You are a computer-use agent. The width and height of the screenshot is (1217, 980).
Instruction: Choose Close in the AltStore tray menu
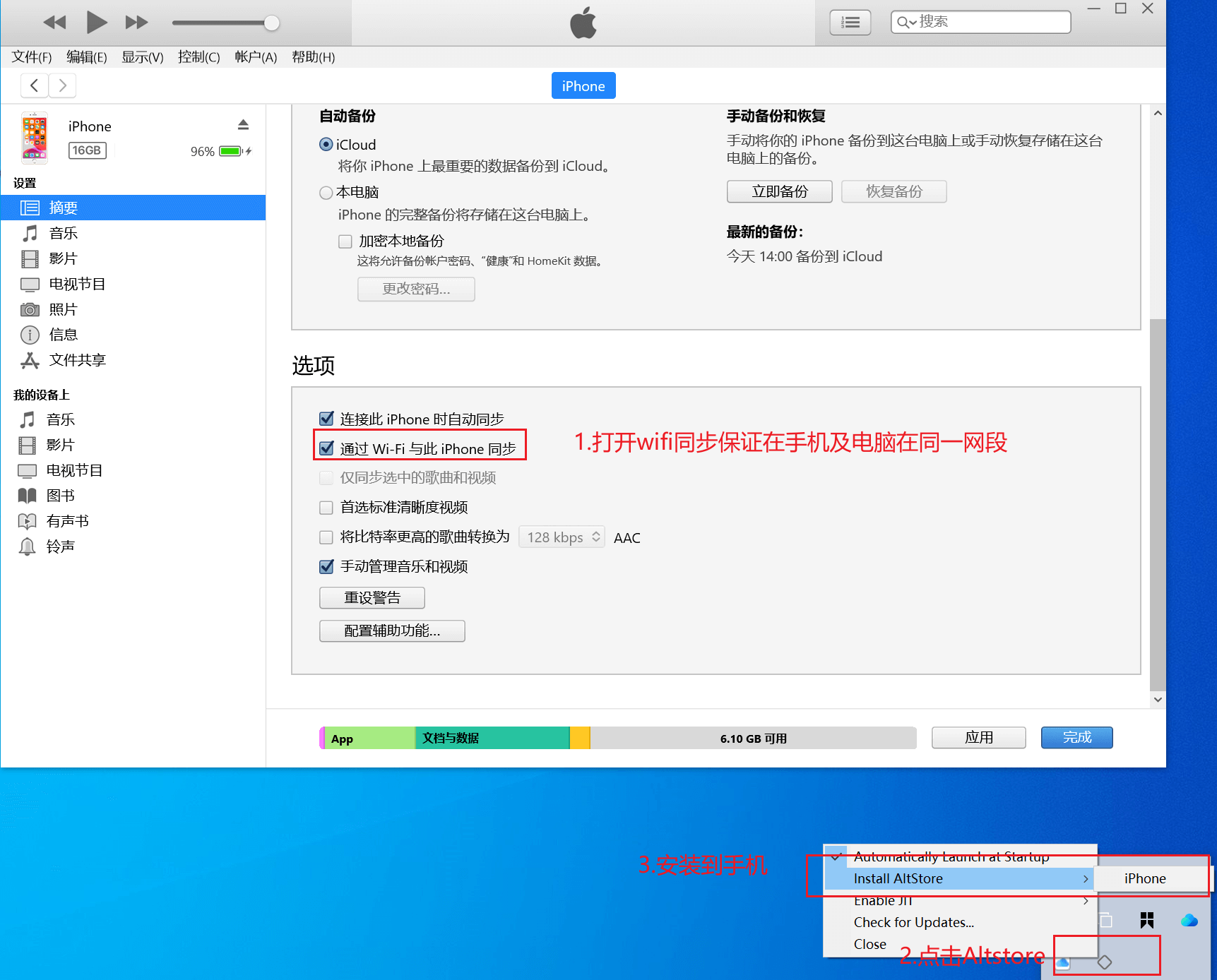coord(960,945)
